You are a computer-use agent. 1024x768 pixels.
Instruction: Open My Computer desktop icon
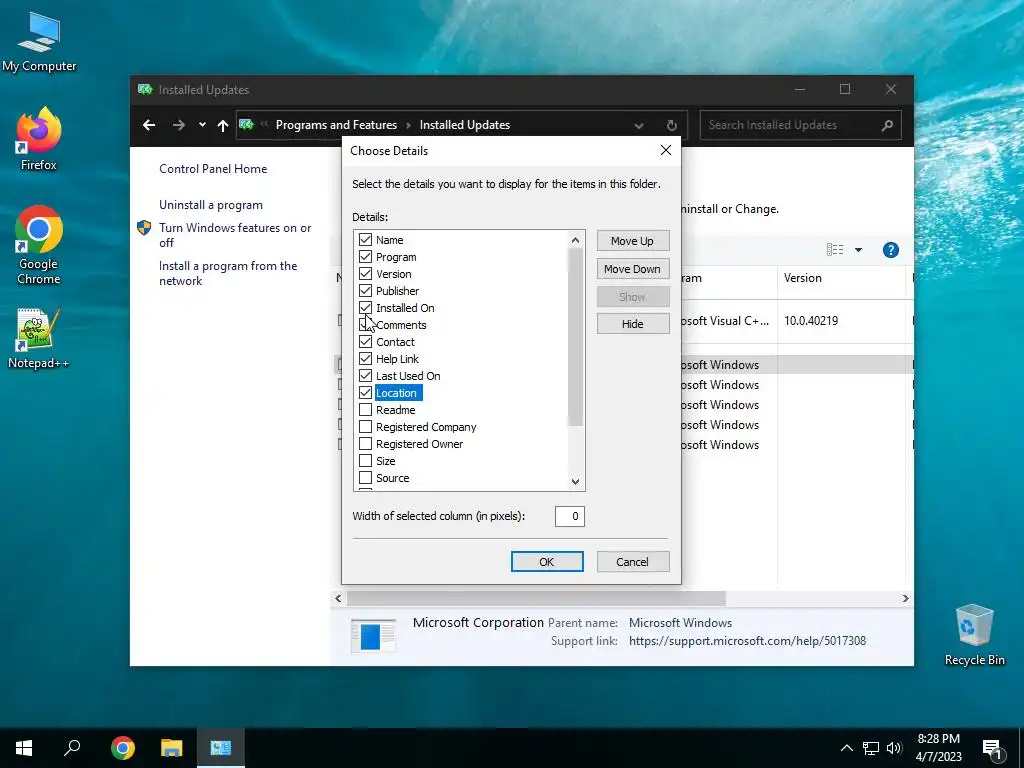pyautogui.click(x=39, y=42)
